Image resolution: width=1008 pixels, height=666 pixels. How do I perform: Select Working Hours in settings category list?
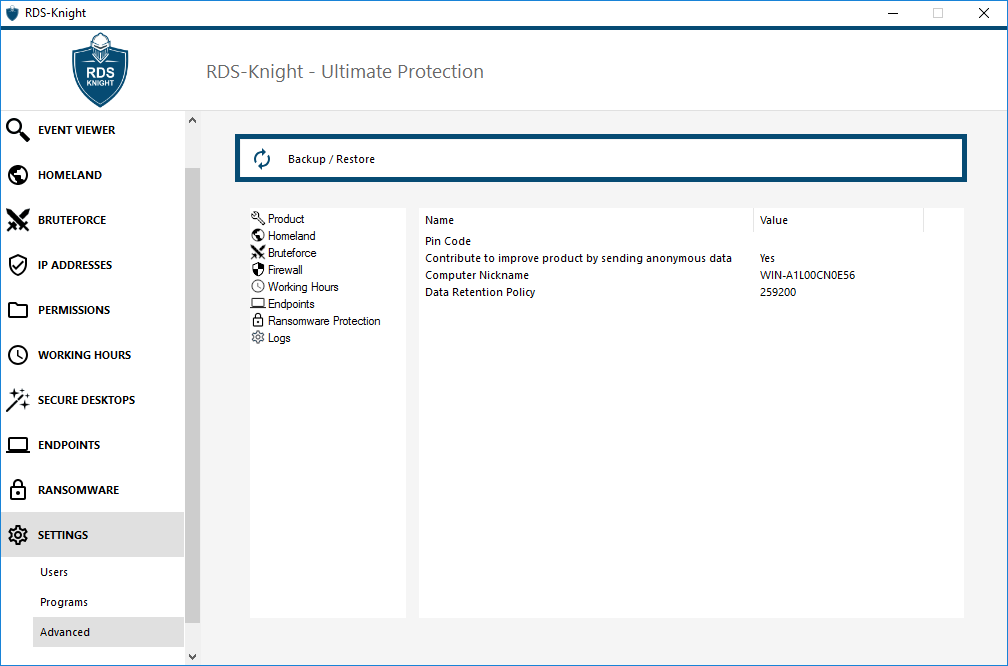point(303,287)
